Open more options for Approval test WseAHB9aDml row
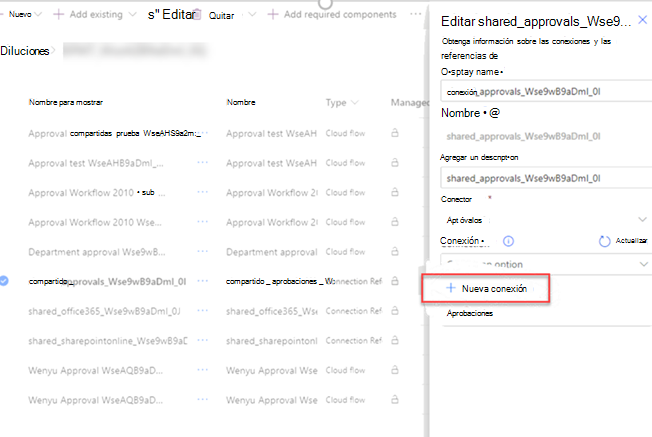Viewport: 652px width, 437px height. pos(203,163)
